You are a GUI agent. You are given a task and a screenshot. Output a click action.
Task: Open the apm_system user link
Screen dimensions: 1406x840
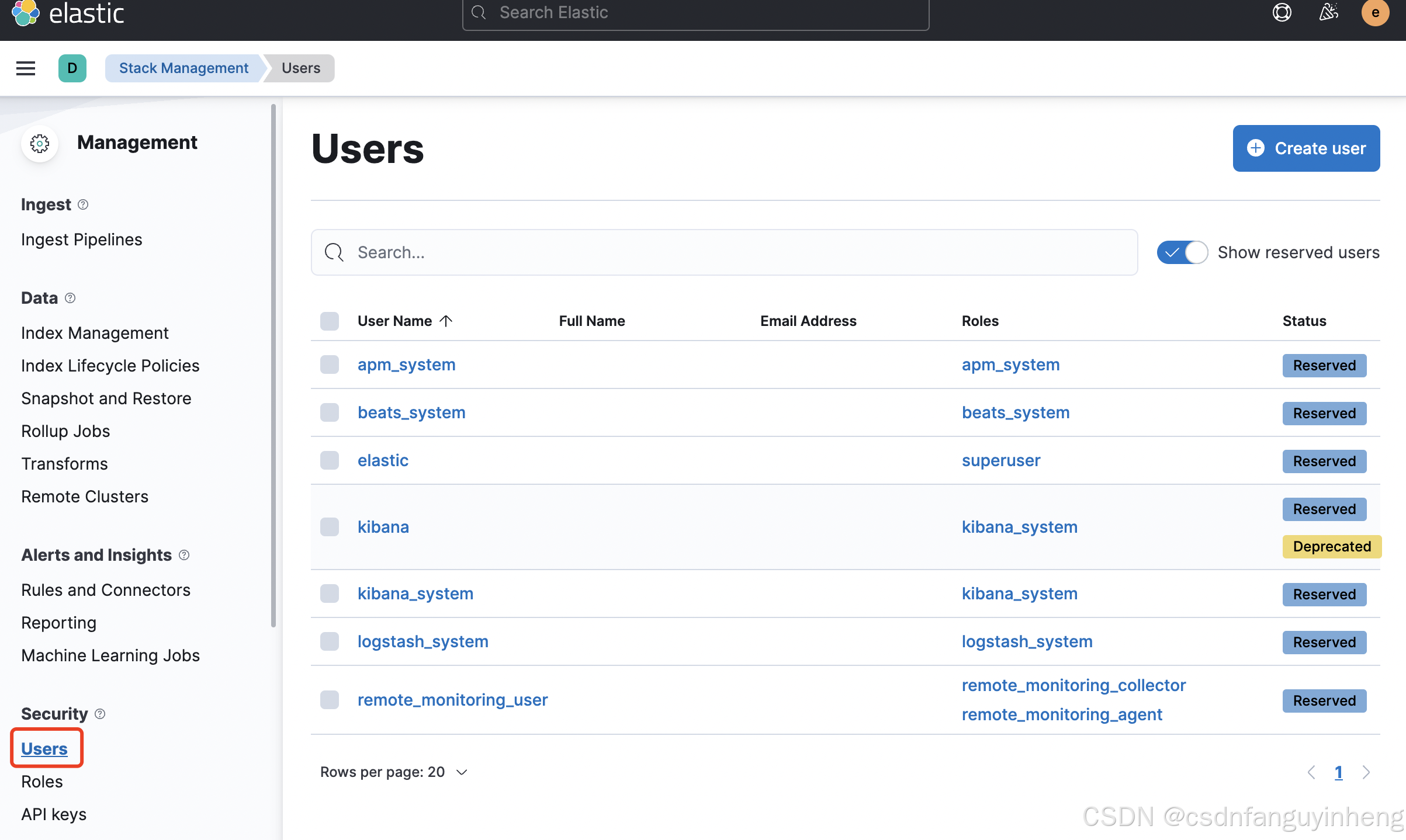pos(407,365)
